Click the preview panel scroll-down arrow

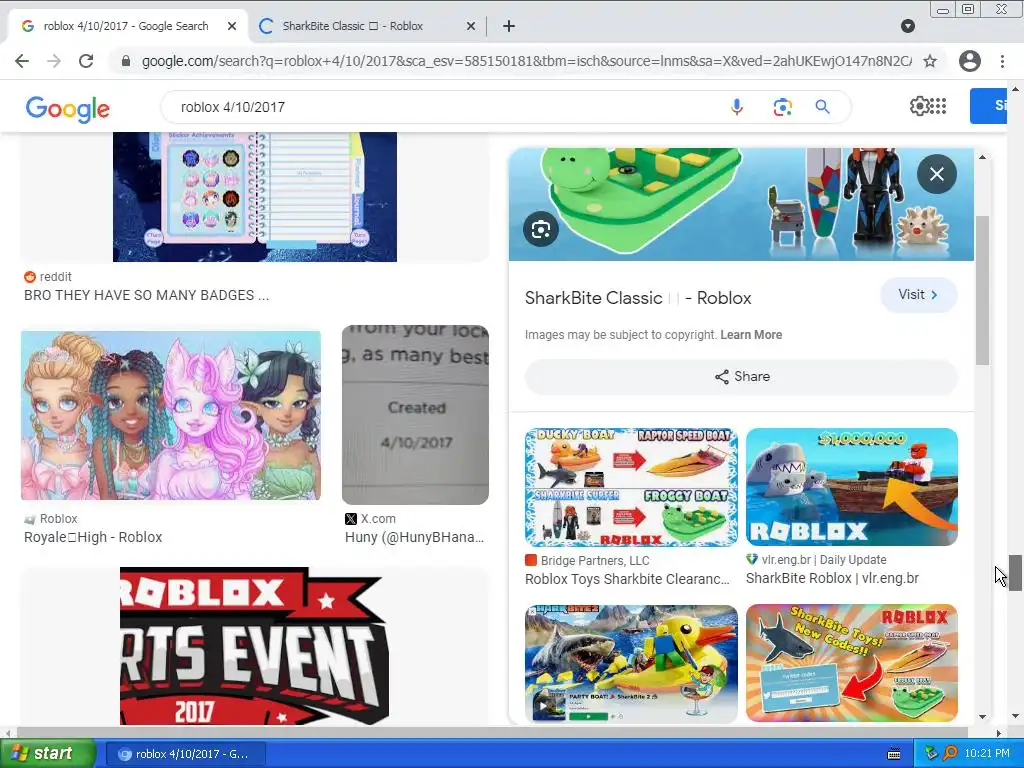983,716
